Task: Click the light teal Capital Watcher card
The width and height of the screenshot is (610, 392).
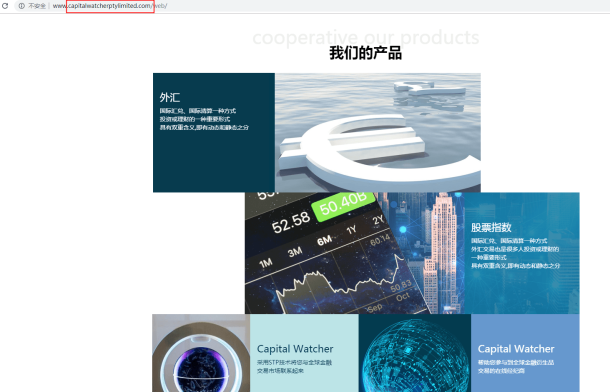Action: click(x=304, y=353)
